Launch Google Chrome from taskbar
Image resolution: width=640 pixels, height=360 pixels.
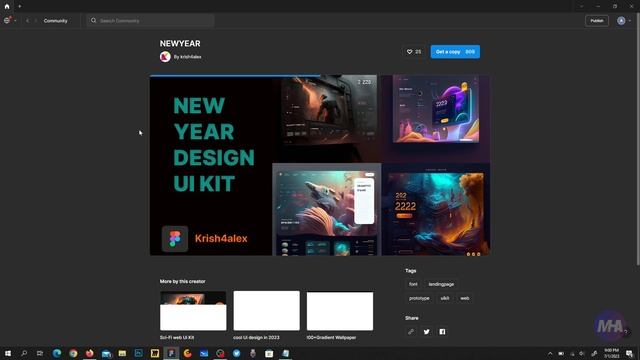tap(73, 353)
